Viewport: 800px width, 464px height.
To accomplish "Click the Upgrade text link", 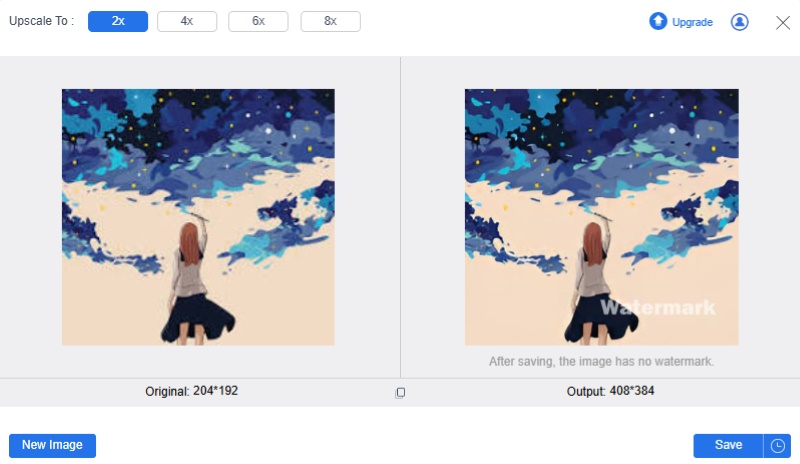I will [x=692, y=22].
